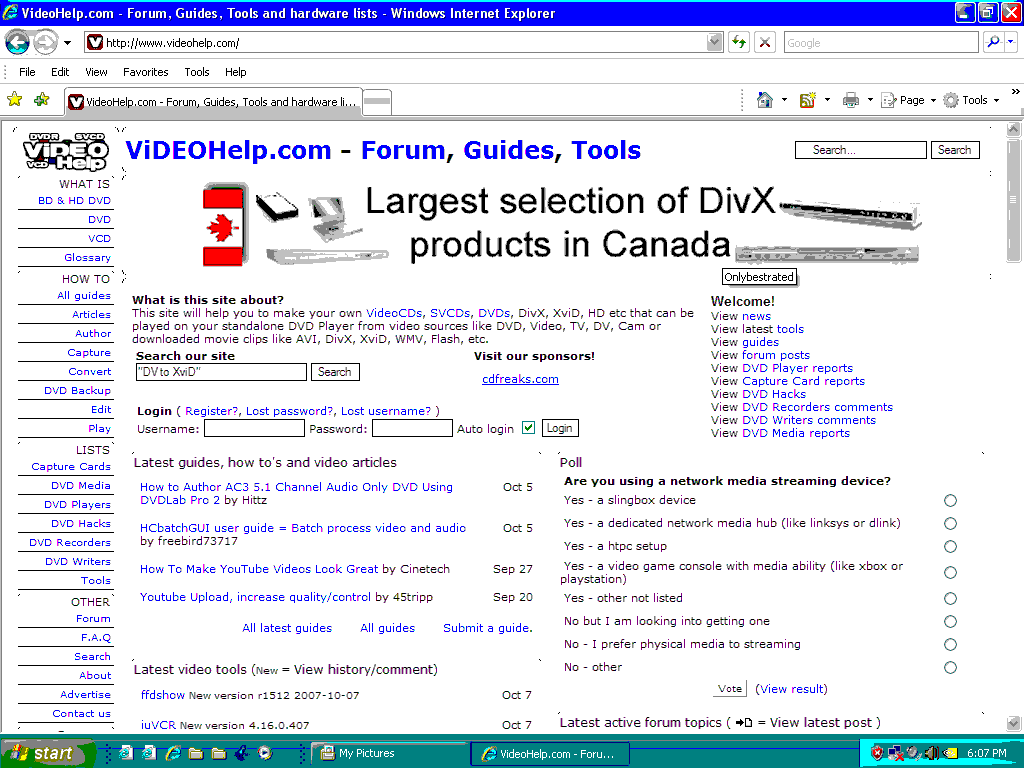Open the Favorites Center star icon
Screen dimensions: 1024x768
point(14,100)
